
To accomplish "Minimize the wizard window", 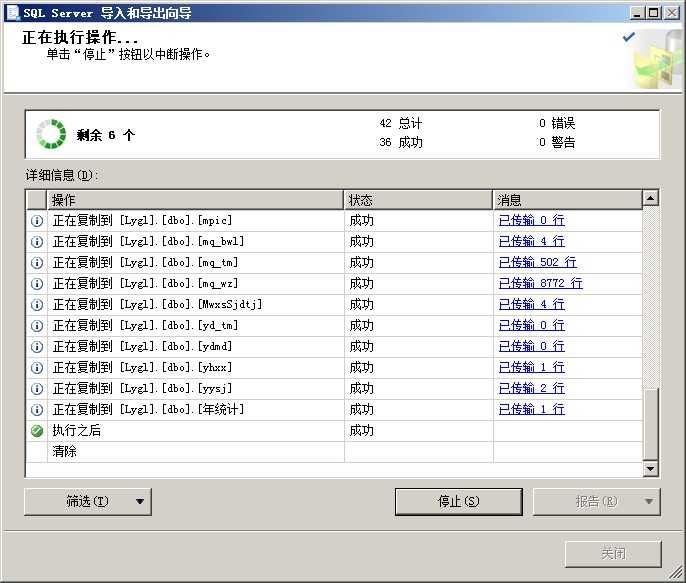I will pyautogui.click(x=637, y=13).
